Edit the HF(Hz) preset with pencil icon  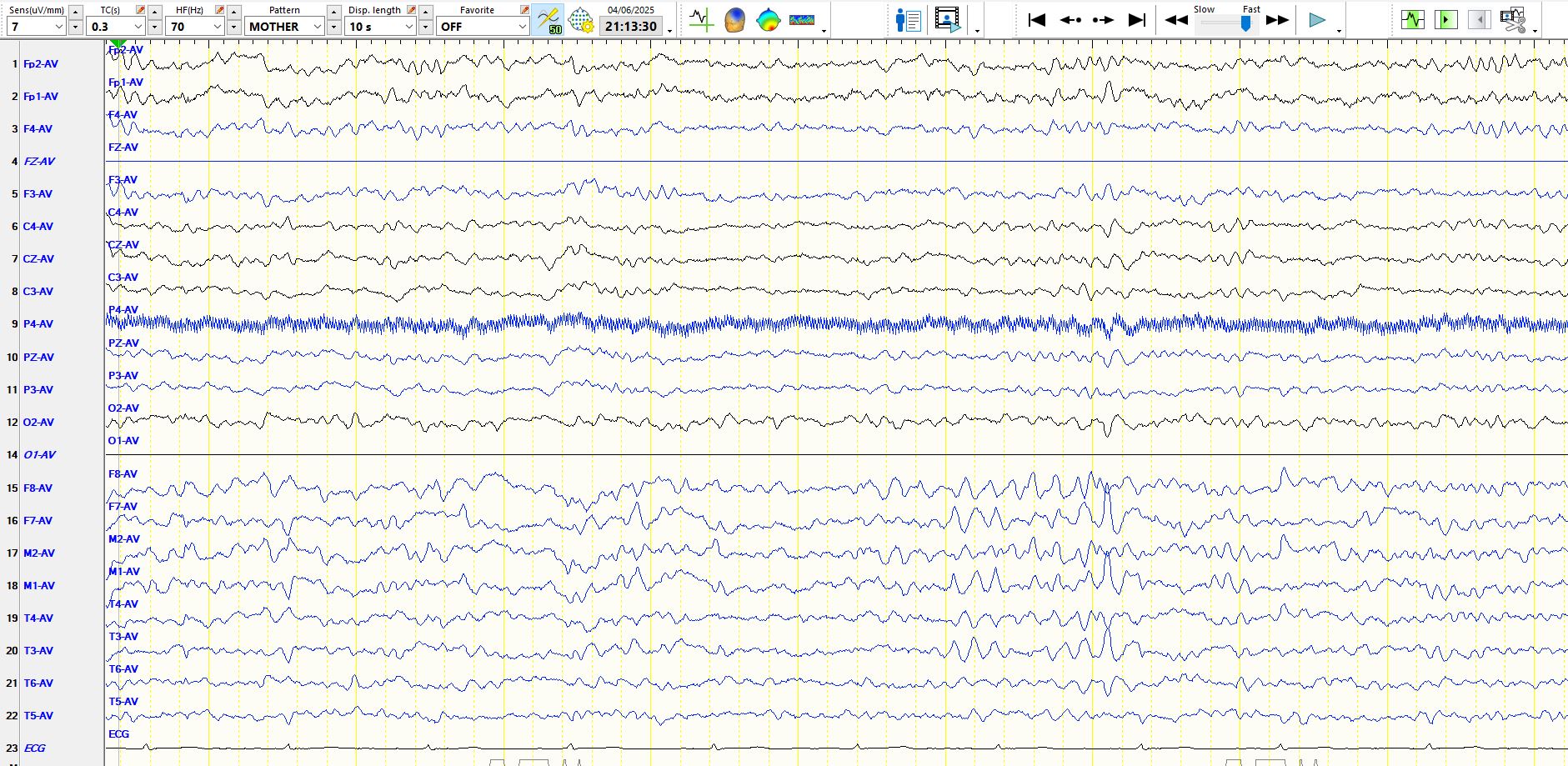tap(219, 10)
